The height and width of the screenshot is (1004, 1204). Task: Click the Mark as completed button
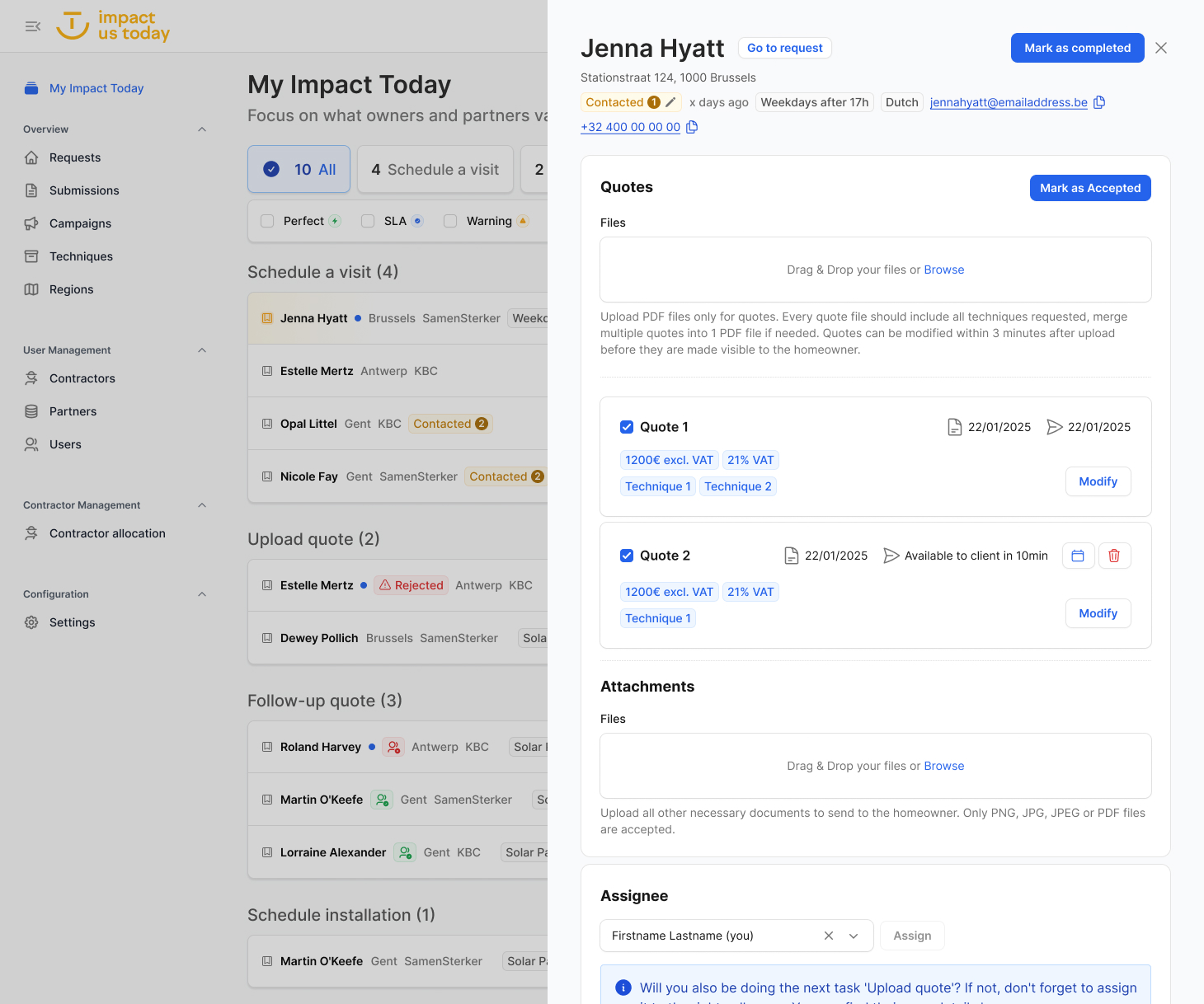pos(1077,48)
